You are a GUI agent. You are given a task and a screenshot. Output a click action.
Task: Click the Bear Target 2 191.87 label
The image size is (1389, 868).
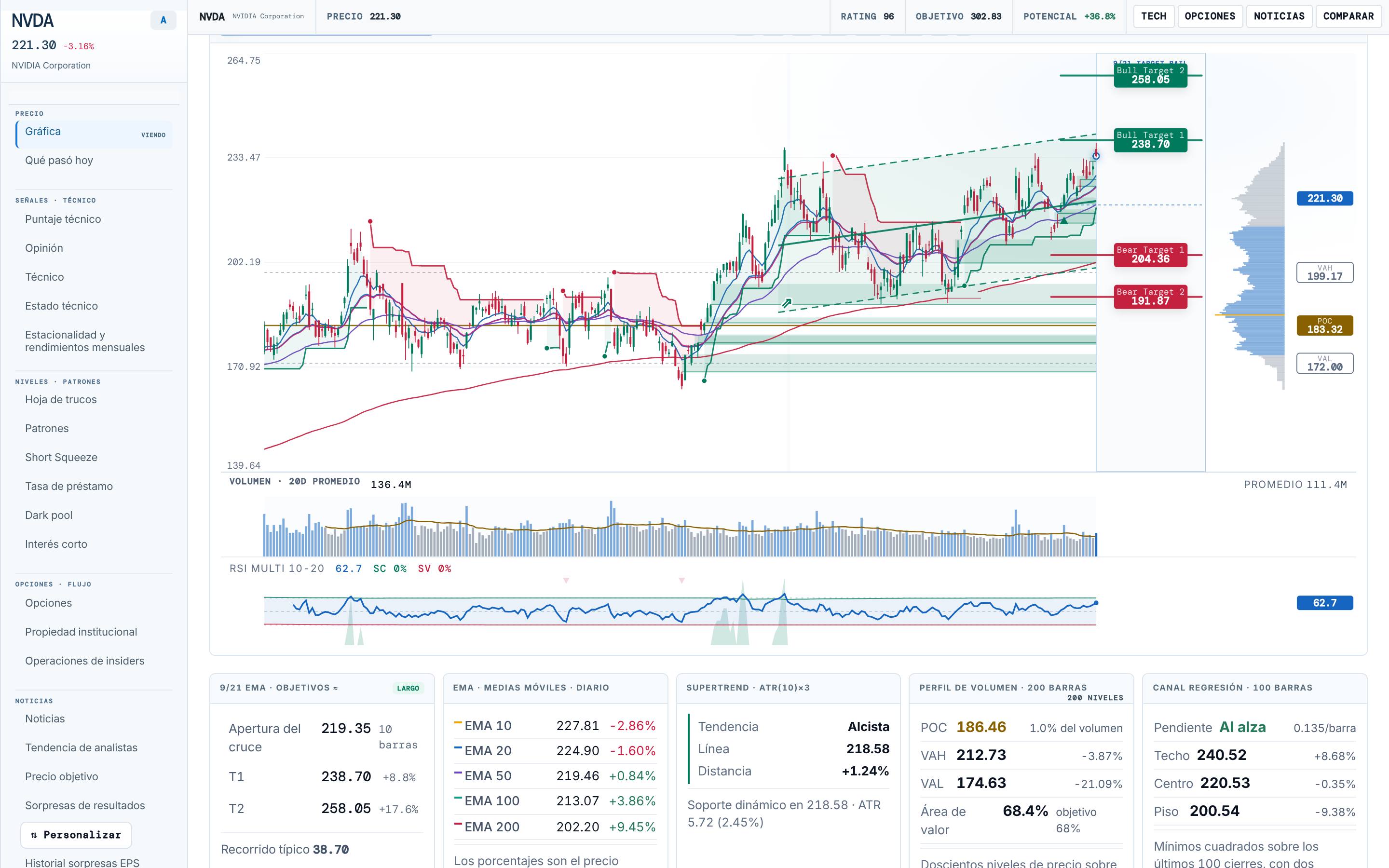[1150, 297]
